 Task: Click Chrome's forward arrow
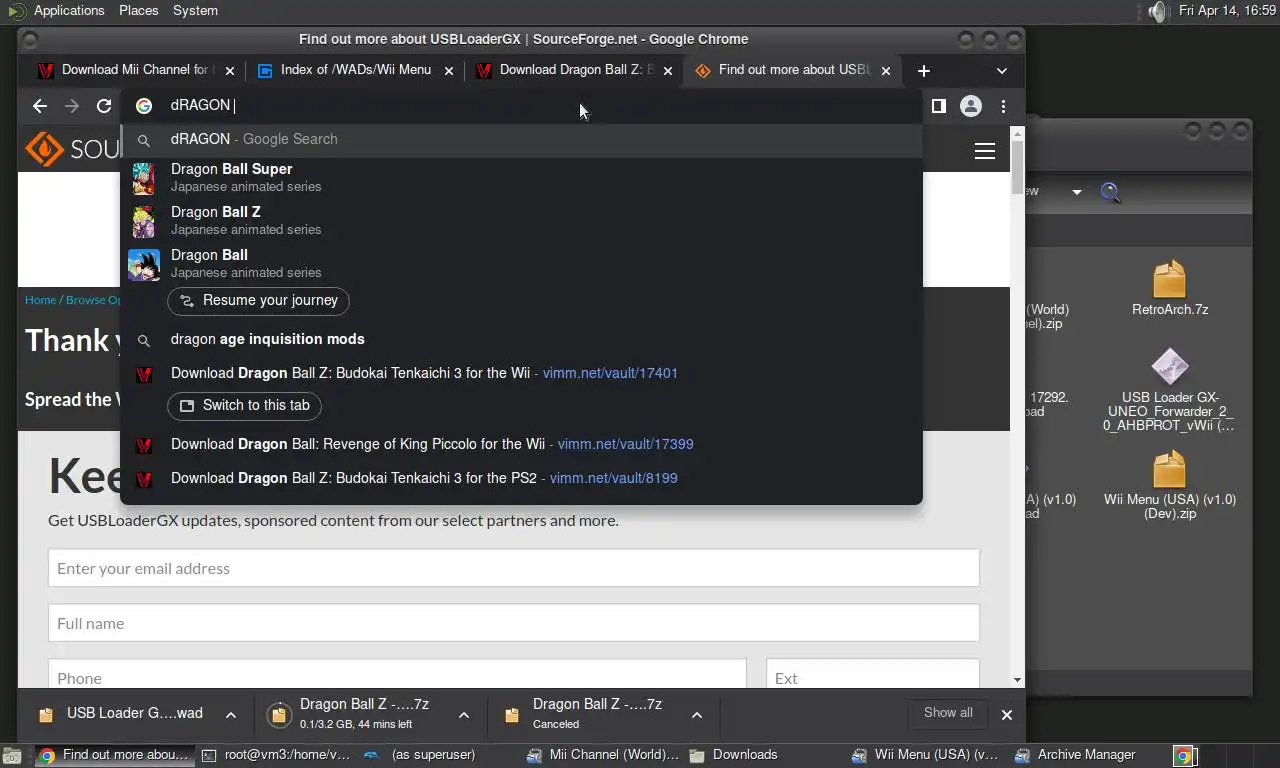tap(72, 106)
